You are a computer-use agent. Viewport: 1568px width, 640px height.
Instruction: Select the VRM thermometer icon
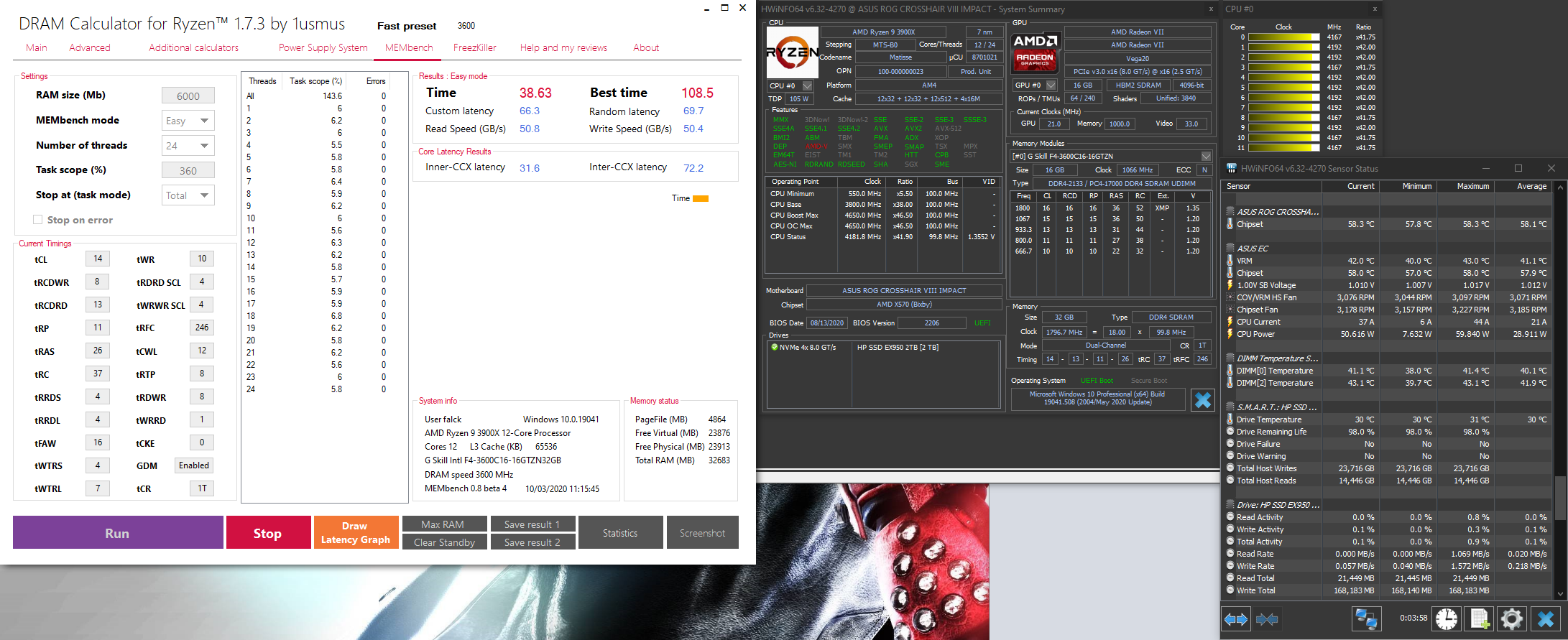pos(1230,261)
